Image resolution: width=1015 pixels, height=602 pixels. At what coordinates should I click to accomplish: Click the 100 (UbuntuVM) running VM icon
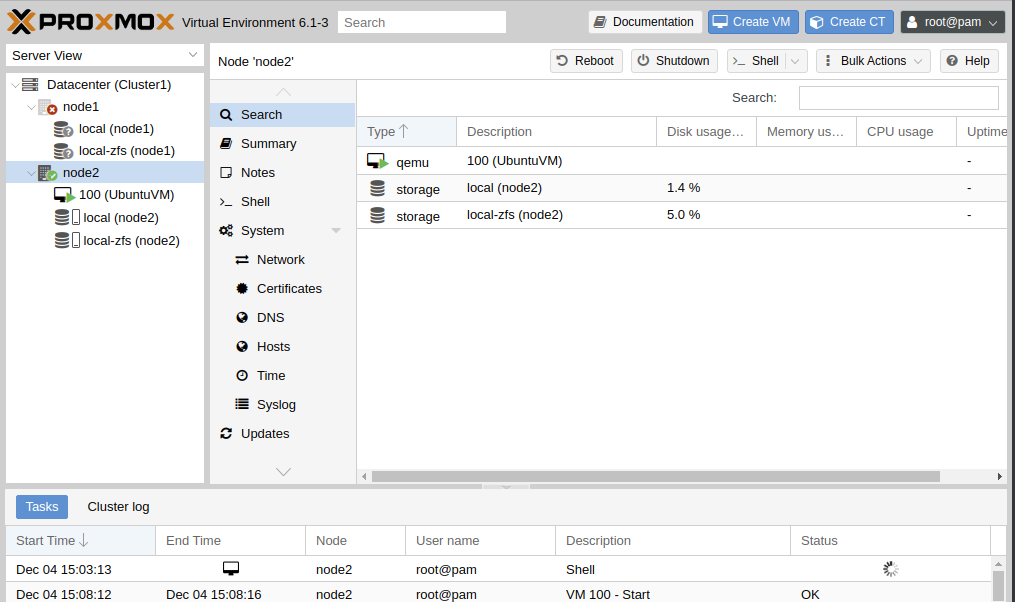[64, 195]
